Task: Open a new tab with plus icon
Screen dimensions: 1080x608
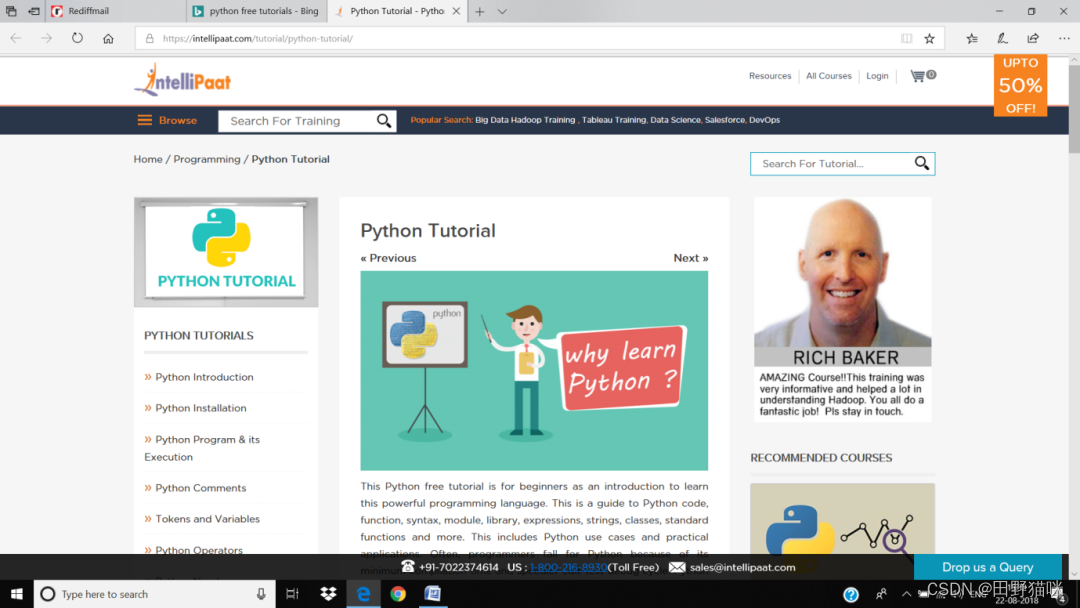Action: pos(480,12)
